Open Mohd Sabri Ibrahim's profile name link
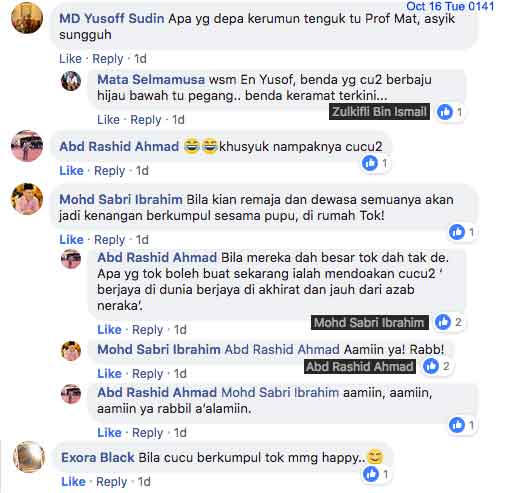 [121, 199]
